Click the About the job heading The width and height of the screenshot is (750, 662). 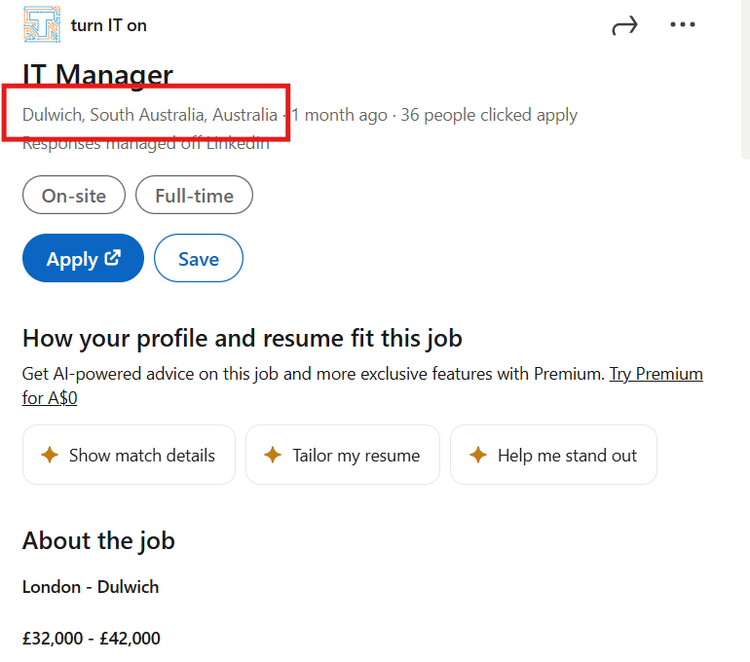click(x=99, y=541)
